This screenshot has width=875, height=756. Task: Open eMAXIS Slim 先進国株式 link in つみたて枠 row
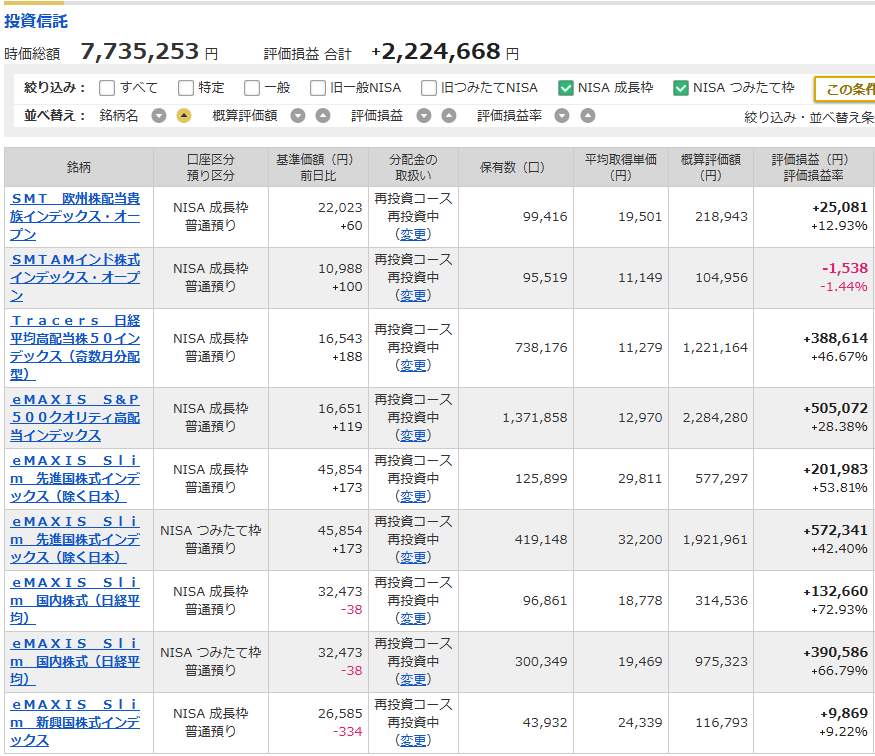75,540
